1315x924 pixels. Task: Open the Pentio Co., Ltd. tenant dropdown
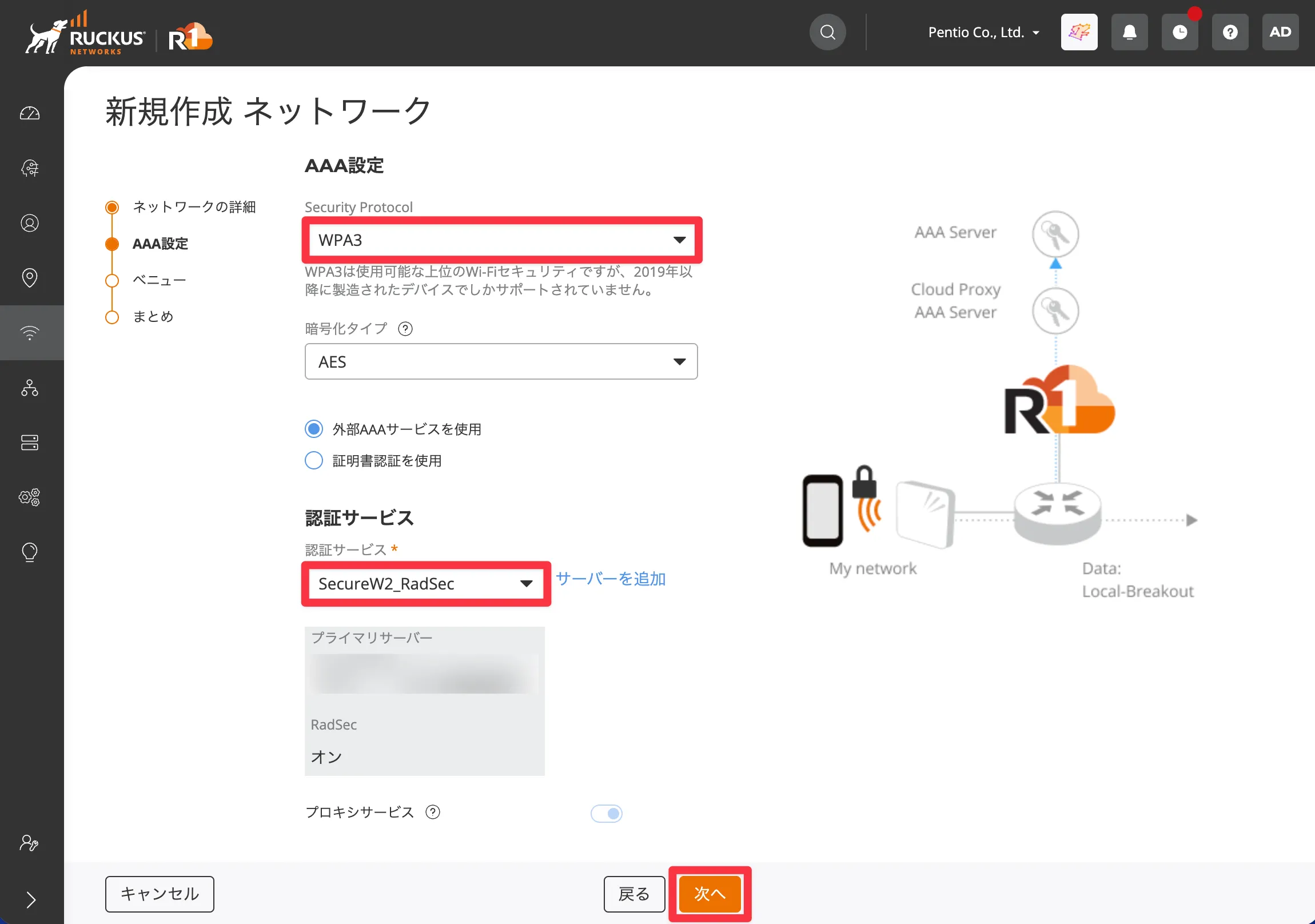click(x=983, y=33)
